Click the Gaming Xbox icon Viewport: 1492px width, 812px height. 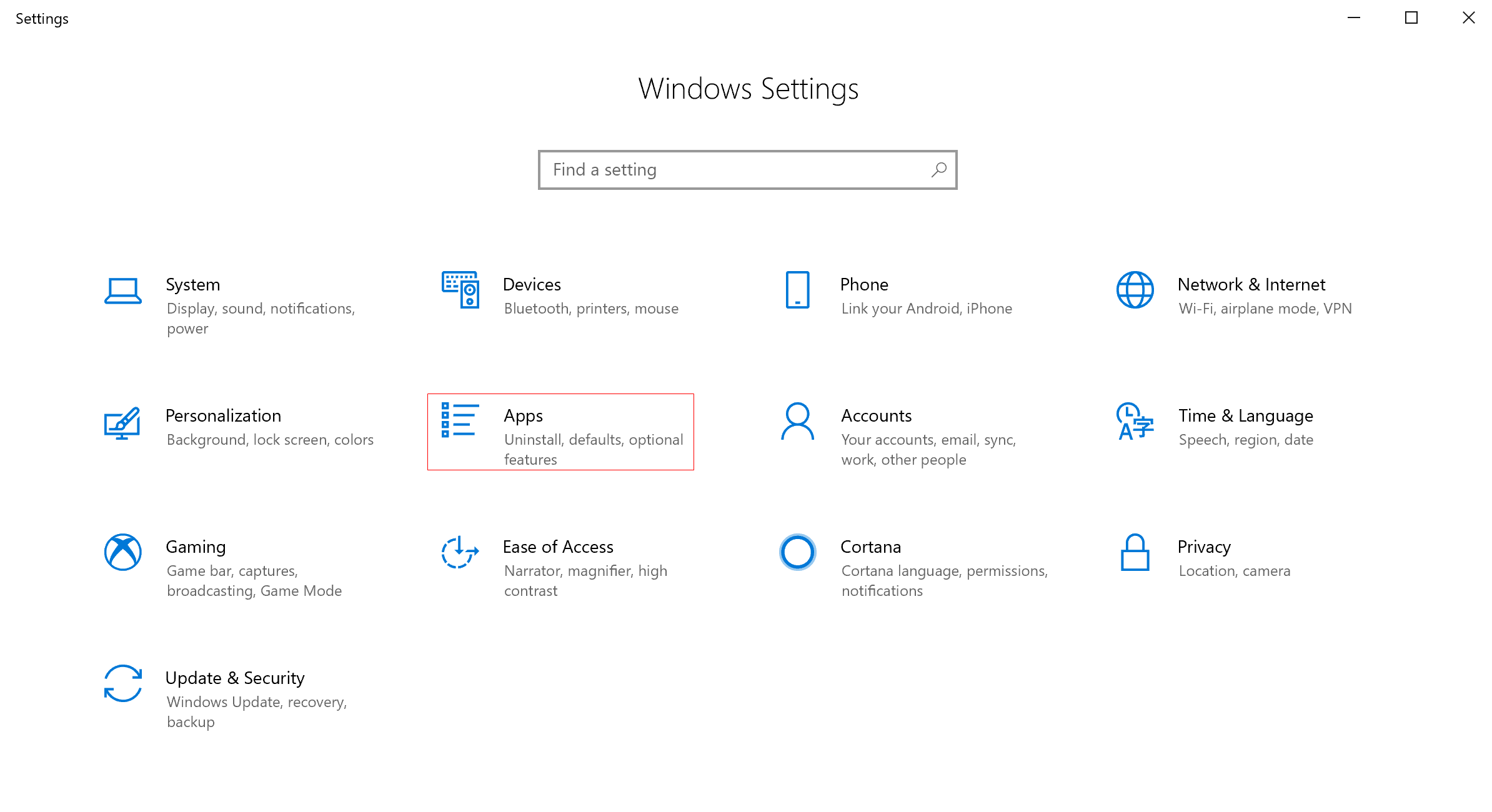[x=122, y=552]
